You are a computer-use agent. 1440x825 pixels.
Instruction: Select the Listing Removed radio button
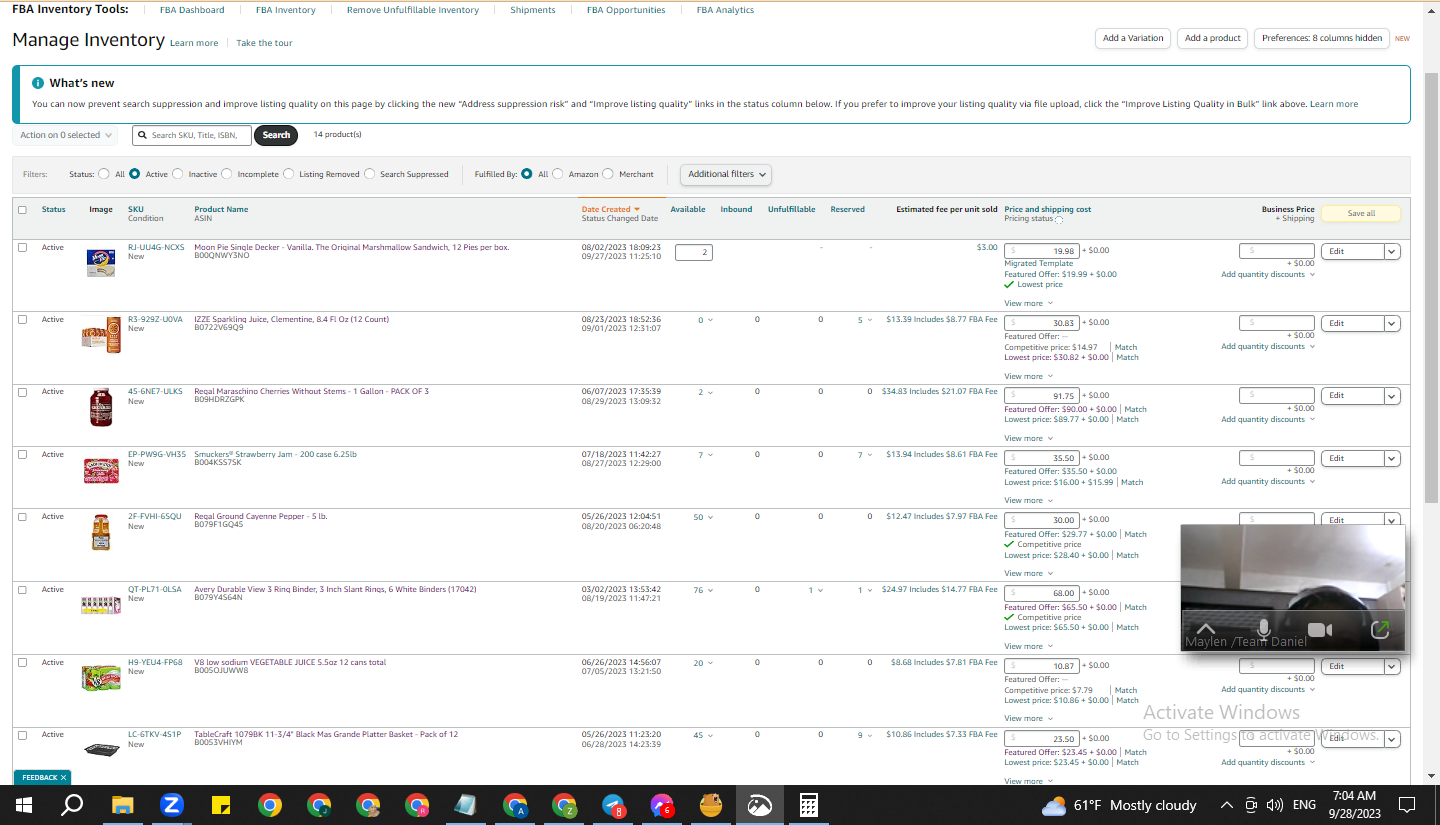click(289, 174)
